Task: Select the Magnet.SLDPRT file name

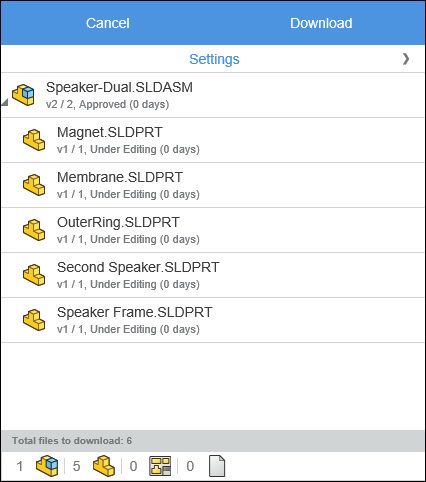Action: (110, 132)
